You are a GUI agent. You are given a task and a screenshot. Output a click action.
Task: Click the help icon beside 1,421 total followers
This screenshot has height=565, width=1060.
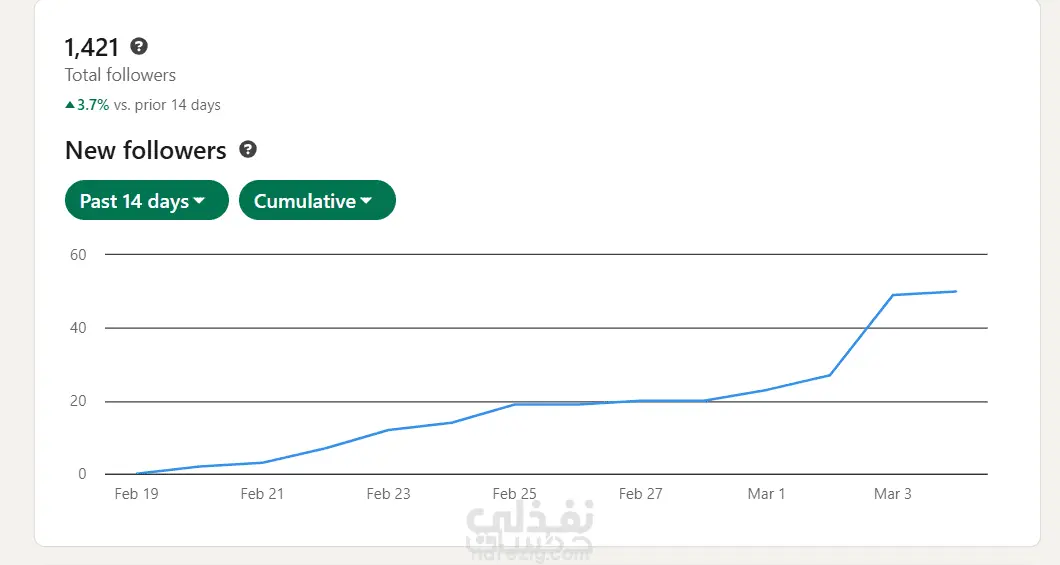[x=139, y=47]
